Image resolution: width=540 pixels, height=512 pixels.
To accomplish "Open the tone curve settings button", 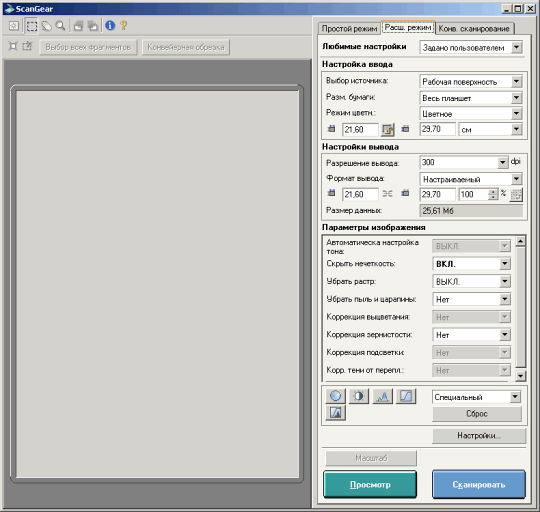I will (406, 396).
